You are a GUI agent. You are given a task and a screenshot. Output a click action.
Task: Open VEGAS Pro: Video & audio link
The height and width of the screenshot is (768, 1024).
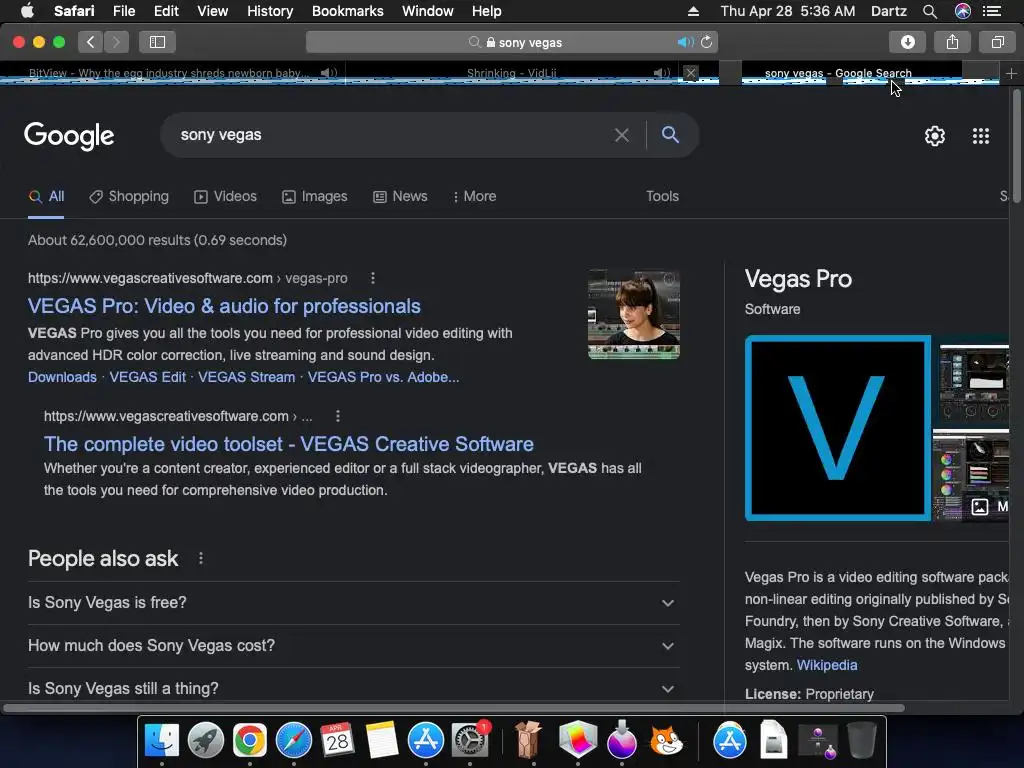[224, 306]
